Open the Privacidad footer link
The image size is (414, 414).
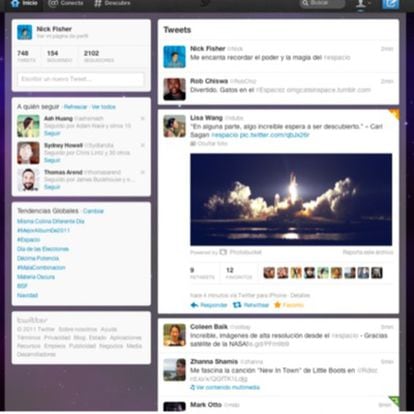pos(56,338)
